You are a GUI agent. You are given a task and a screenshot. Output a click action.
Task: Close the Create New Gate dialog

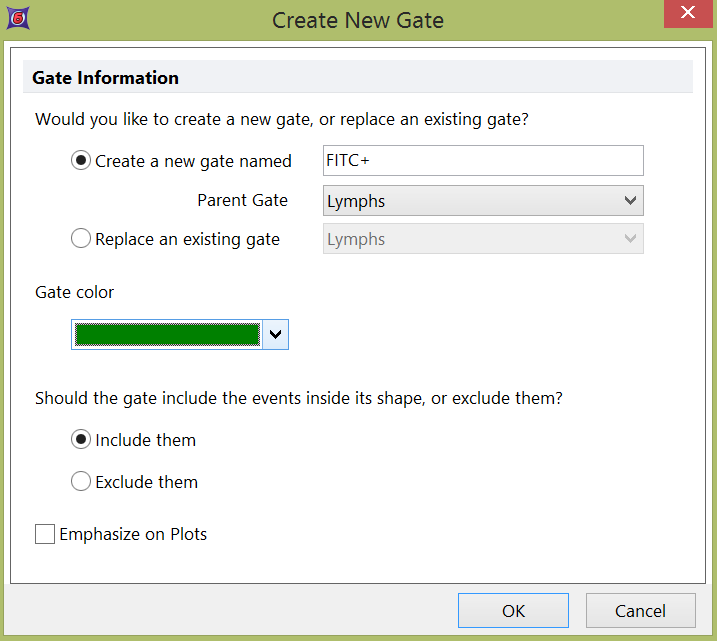pyautogui.click(x=687, y=14)
